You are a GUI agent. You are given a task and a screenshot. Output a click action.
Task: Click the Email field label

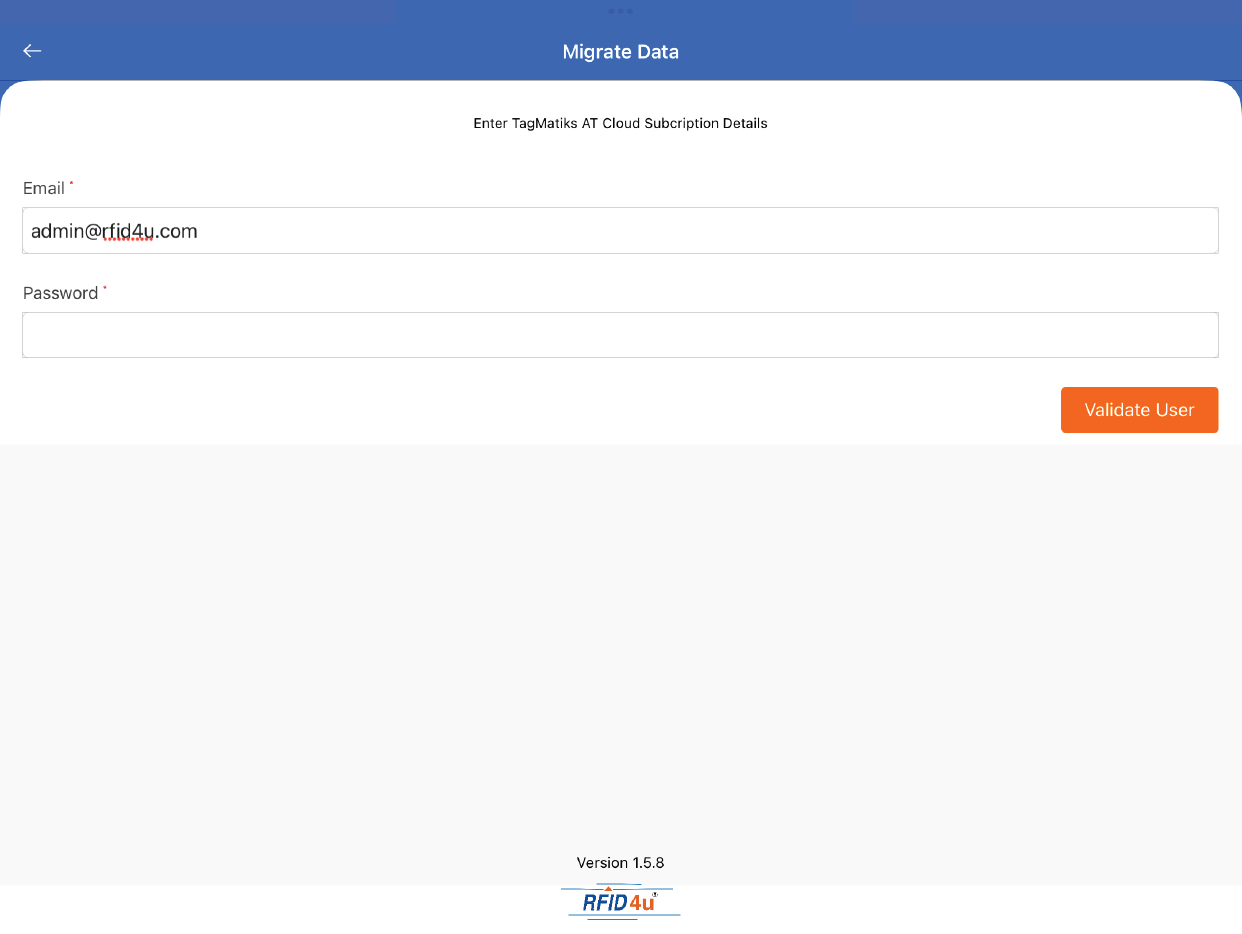pyautogui.click(x=43, y=189)
